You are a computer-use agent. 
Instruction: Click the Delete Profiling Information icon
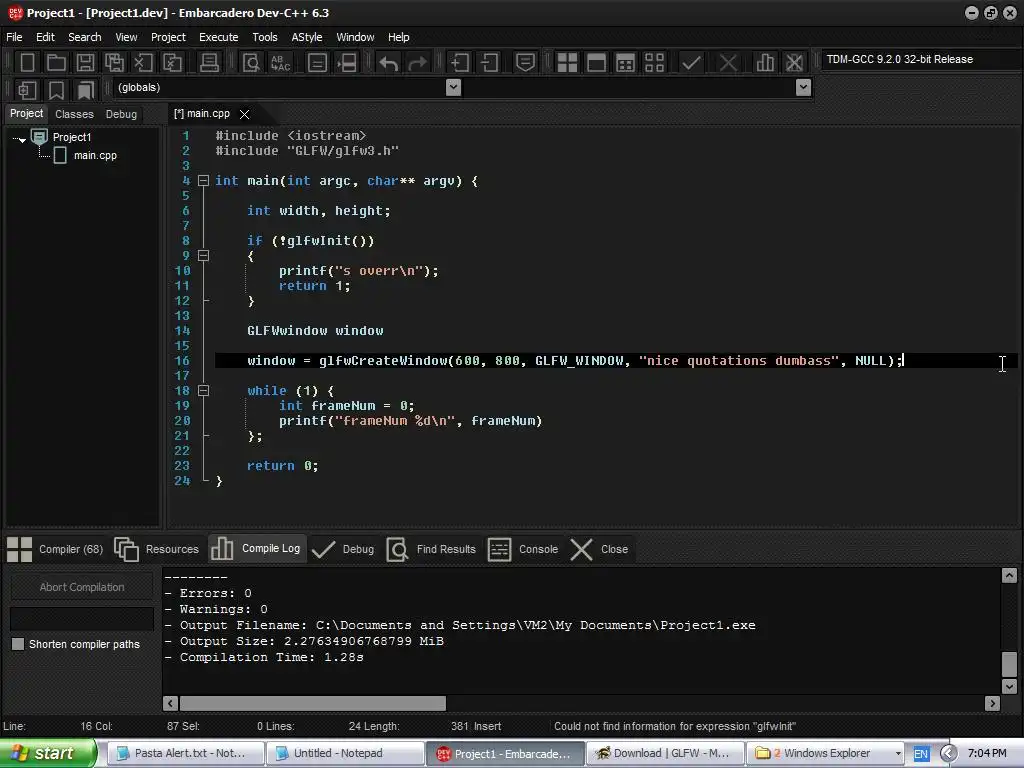tap(794, 63)
